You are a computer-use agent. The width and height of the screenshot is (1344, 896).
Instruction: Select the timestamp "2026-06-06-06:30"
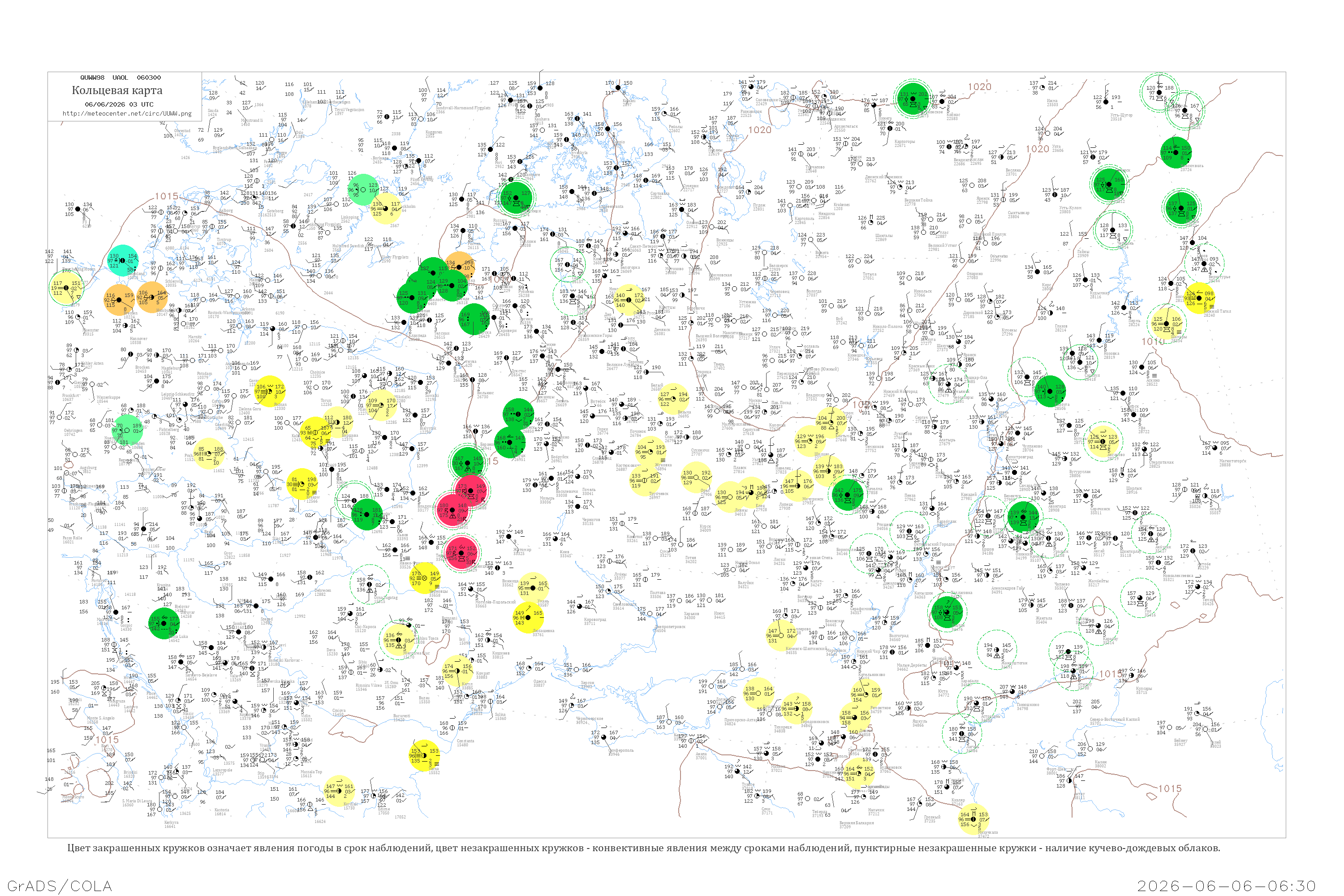click(x=1226, y=886)
